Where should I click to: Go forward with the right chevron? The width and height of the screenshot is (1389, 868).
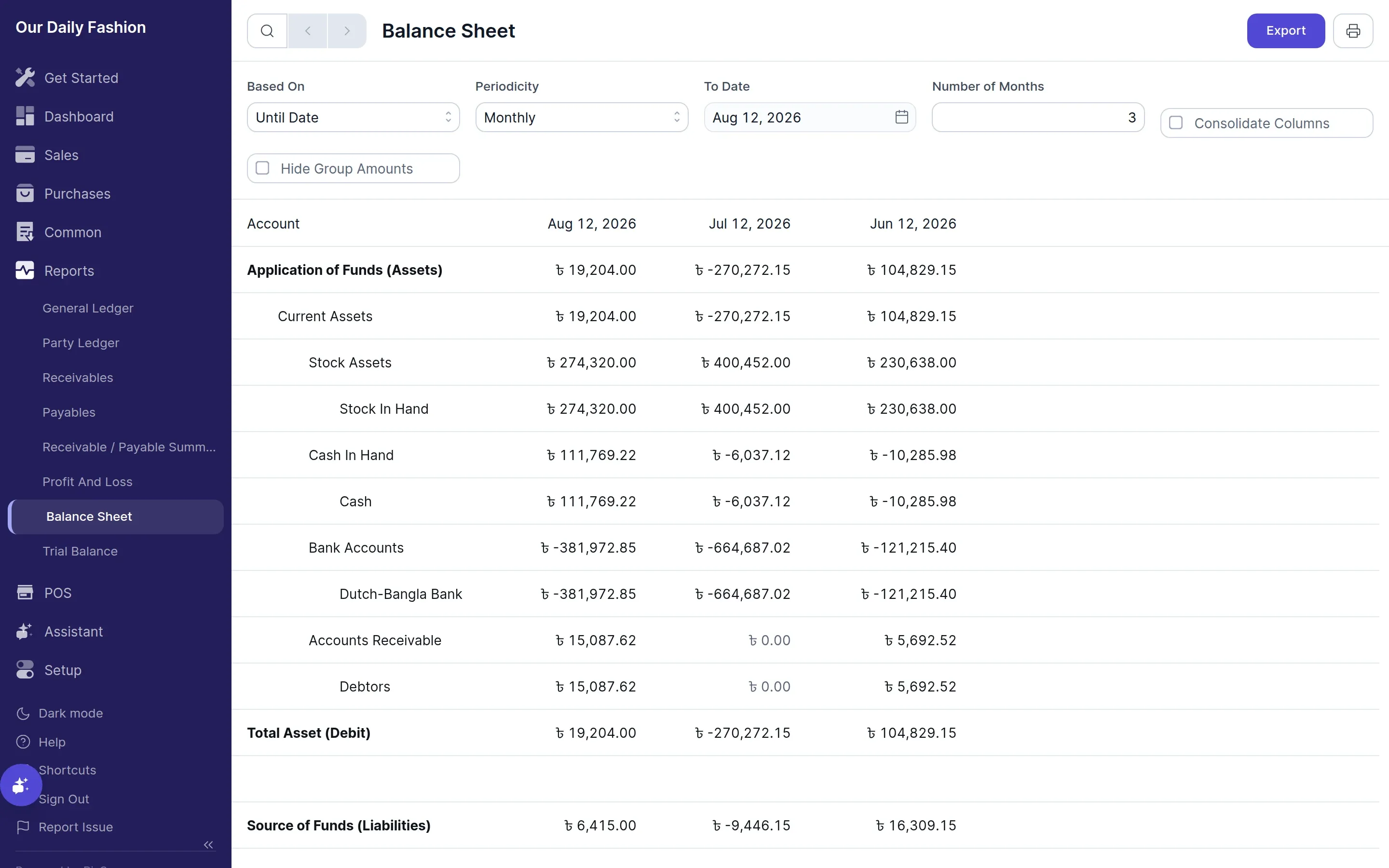click(x=347, y=31)
